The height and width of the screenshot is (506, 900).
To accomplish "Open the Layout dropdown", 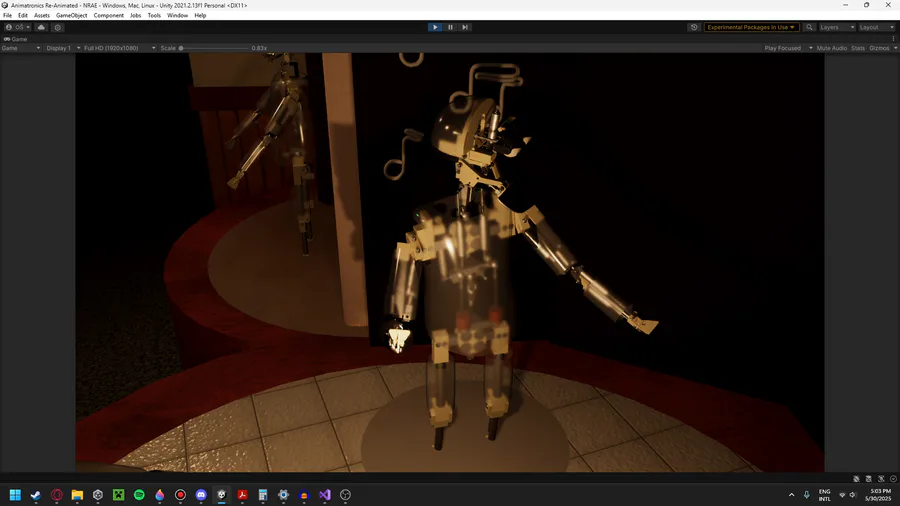I will (876, 27).
